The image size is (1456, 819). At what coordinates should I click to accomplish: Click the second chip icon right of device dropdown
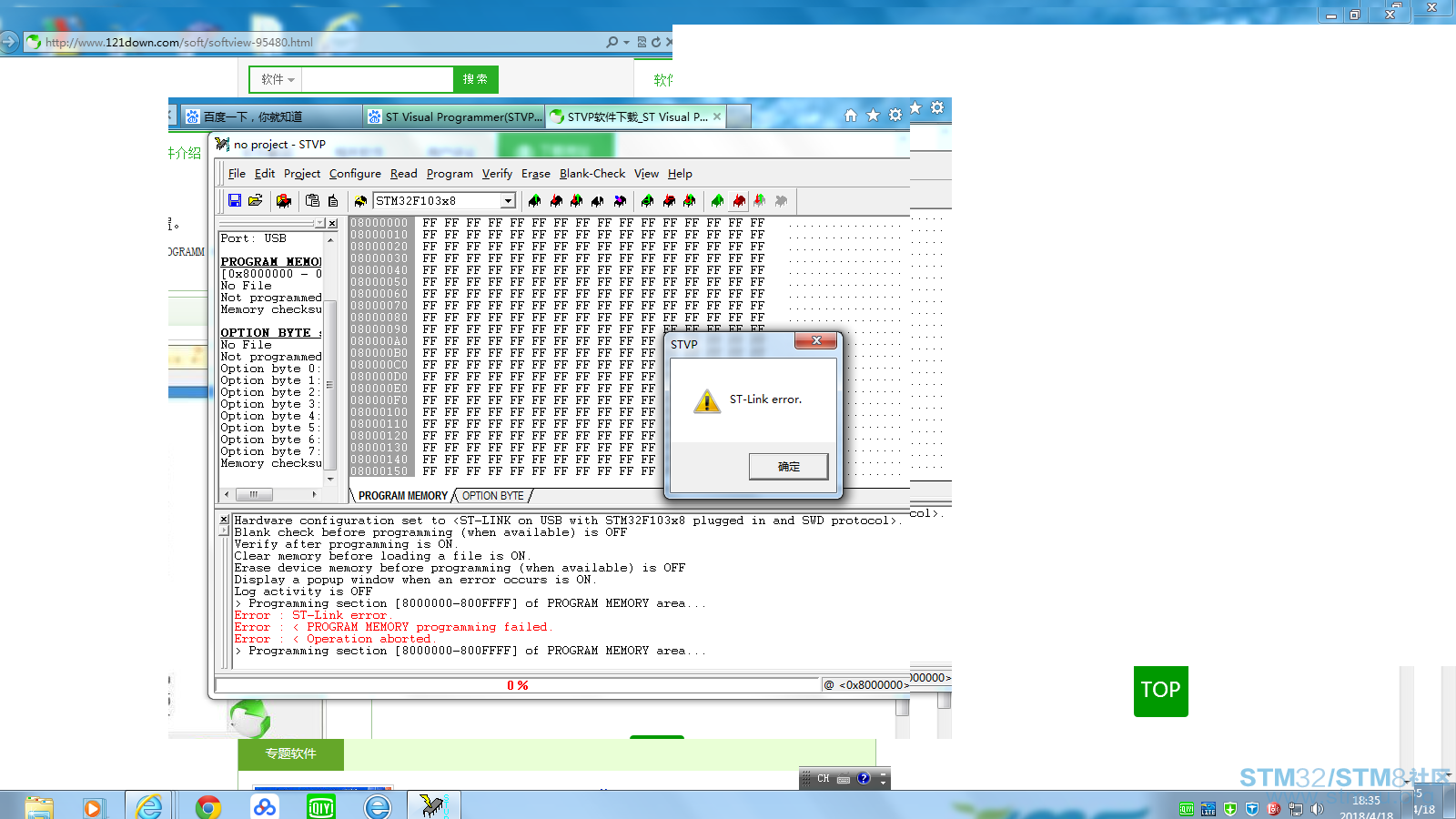coord(556,200)
